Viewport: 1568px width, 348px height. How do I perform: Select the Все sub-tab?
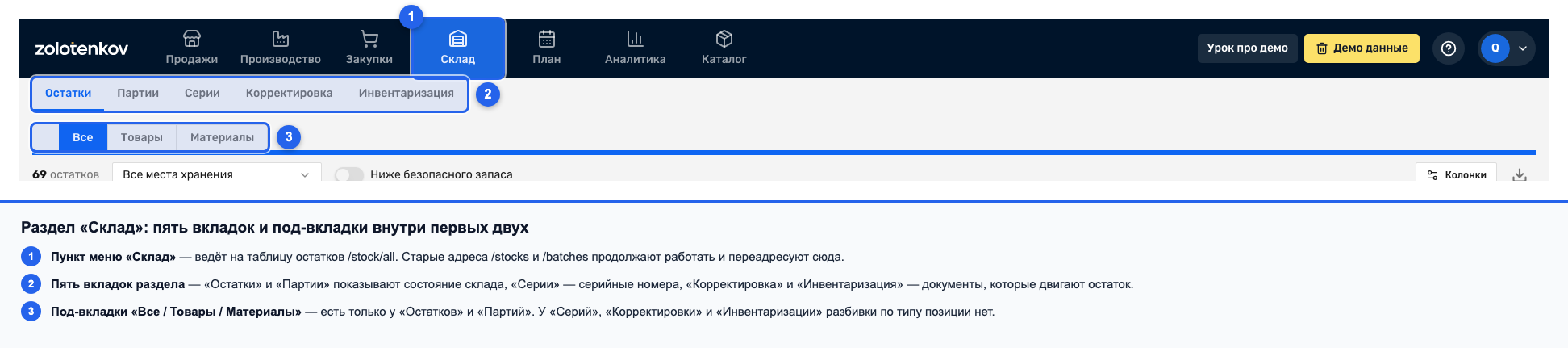tap(83, 137)
